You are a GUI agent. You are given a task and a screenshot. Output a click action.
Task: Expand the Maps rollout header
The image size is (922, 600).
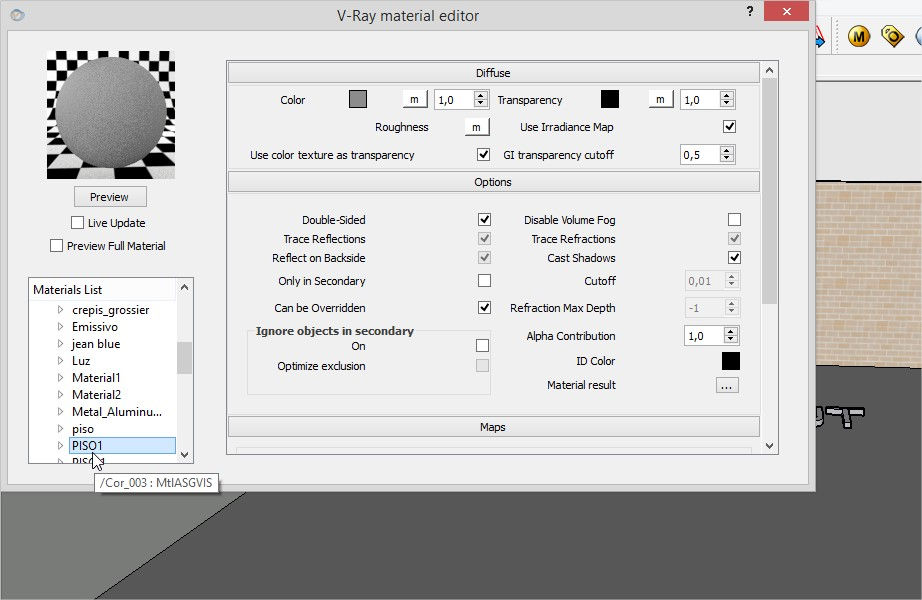[x=493, y=427]
